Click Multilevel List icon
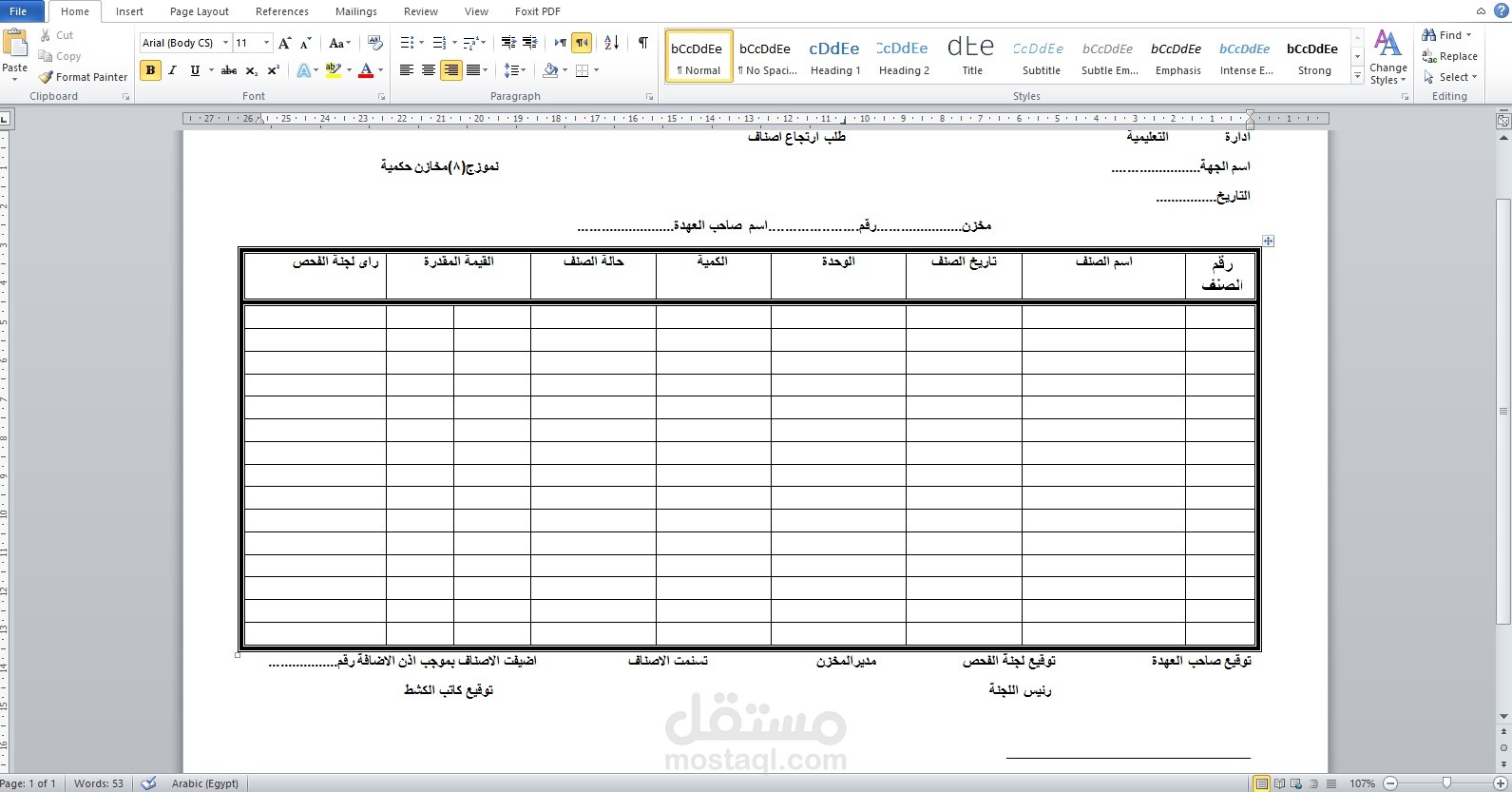1512x792 pixels. coord(469,43)
